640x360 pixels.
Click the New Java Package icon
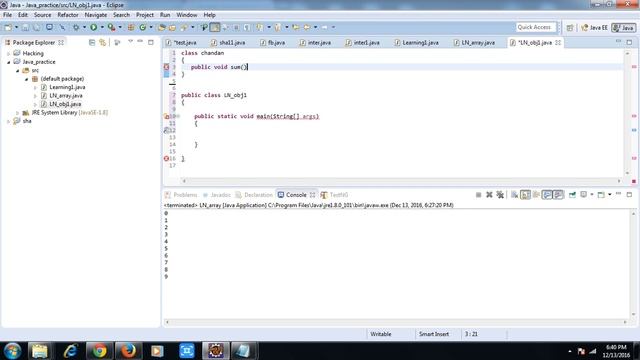(x=131, y=27)
